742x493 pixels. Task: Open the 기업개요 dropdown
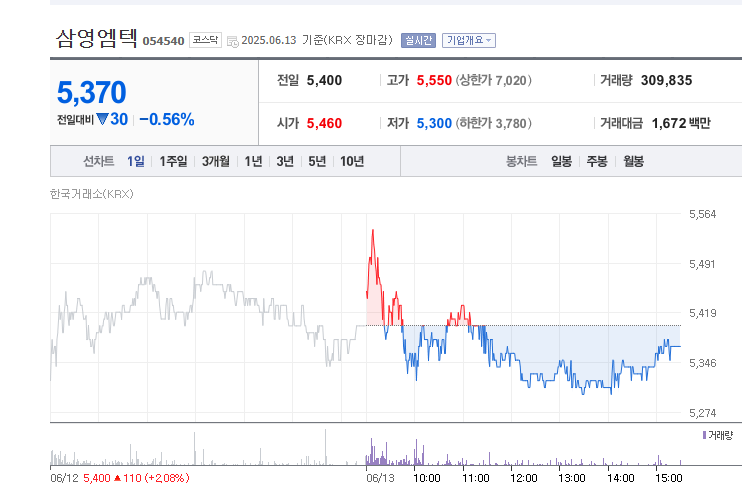click(x=468, y=41)
